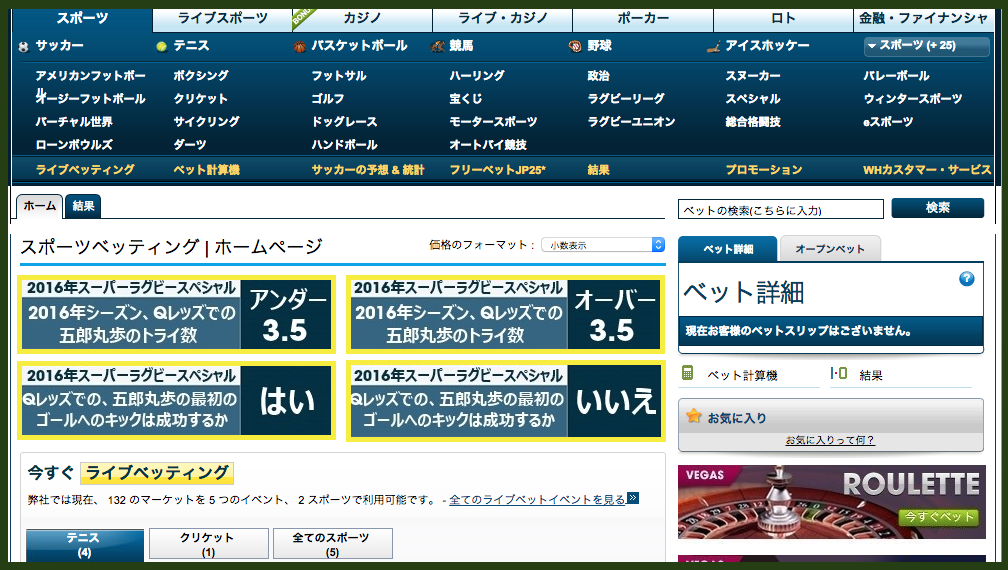Image resolution: width=1008 pixels, height=570 pixels.
Task: Open 結果 in yellow menu bar
Action: pyautogui.click(x=598, y=170)
